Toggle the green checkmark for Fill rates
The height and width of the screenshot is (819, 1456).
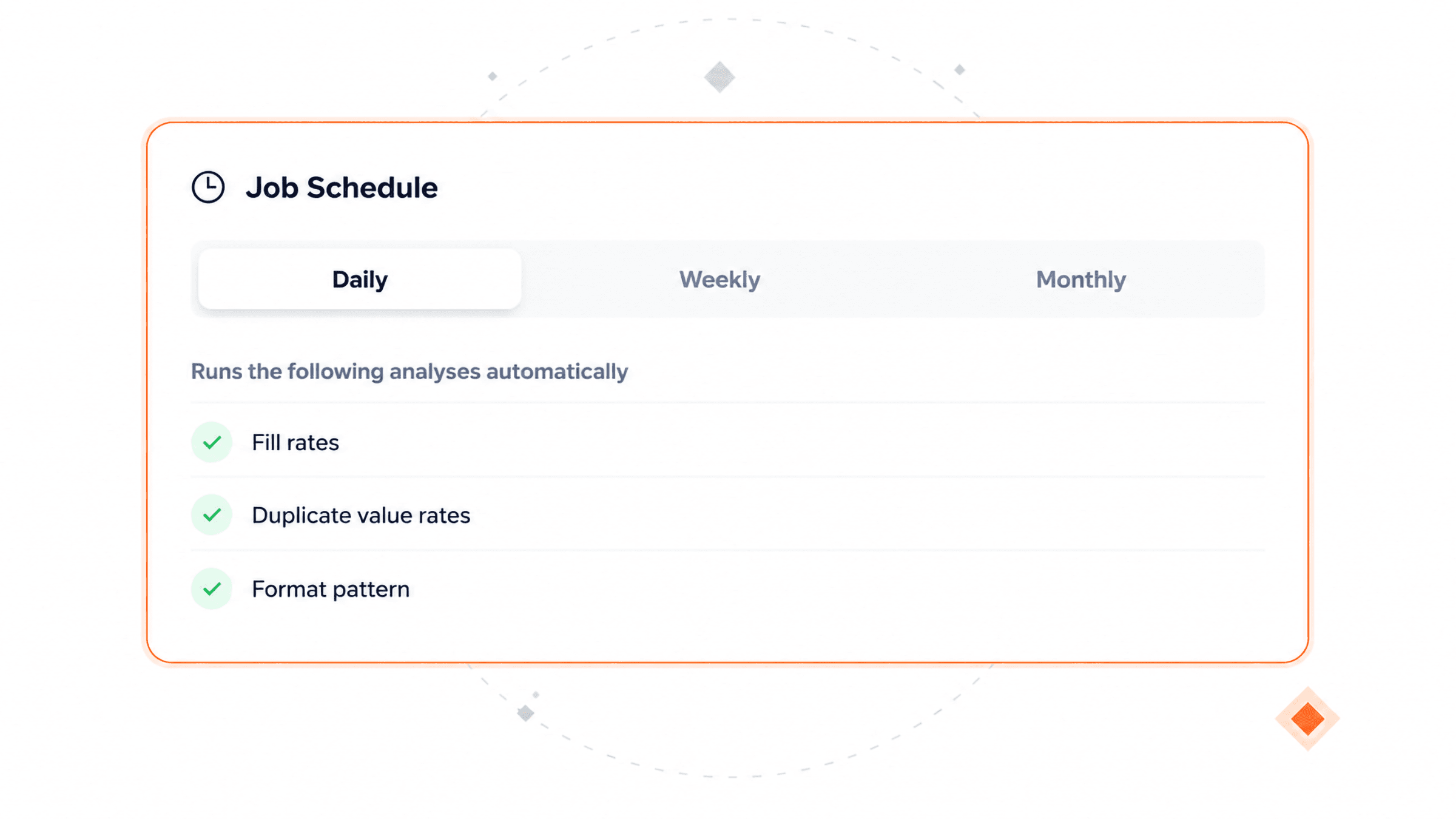pyautogui.click(x=212, y=442)
